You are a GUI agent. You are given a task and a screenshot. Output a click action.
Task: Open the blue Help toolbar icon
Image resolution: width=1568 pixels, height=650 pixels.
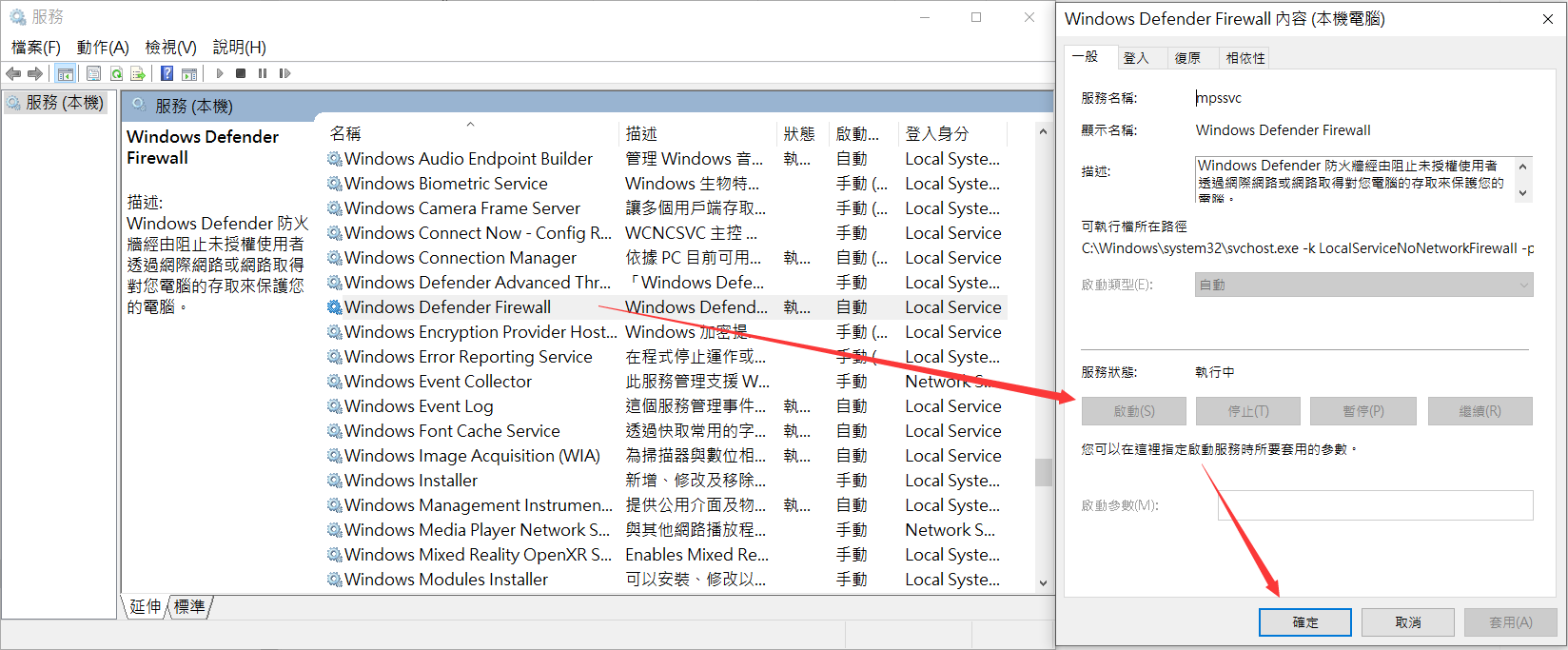click(167, 73)
